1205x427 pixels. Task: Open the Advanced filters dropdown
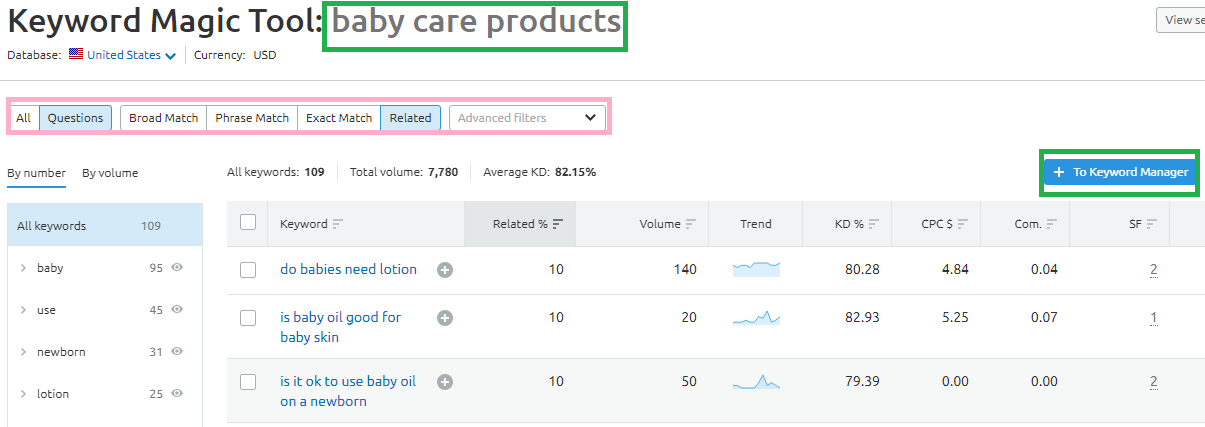pos(527,118)
